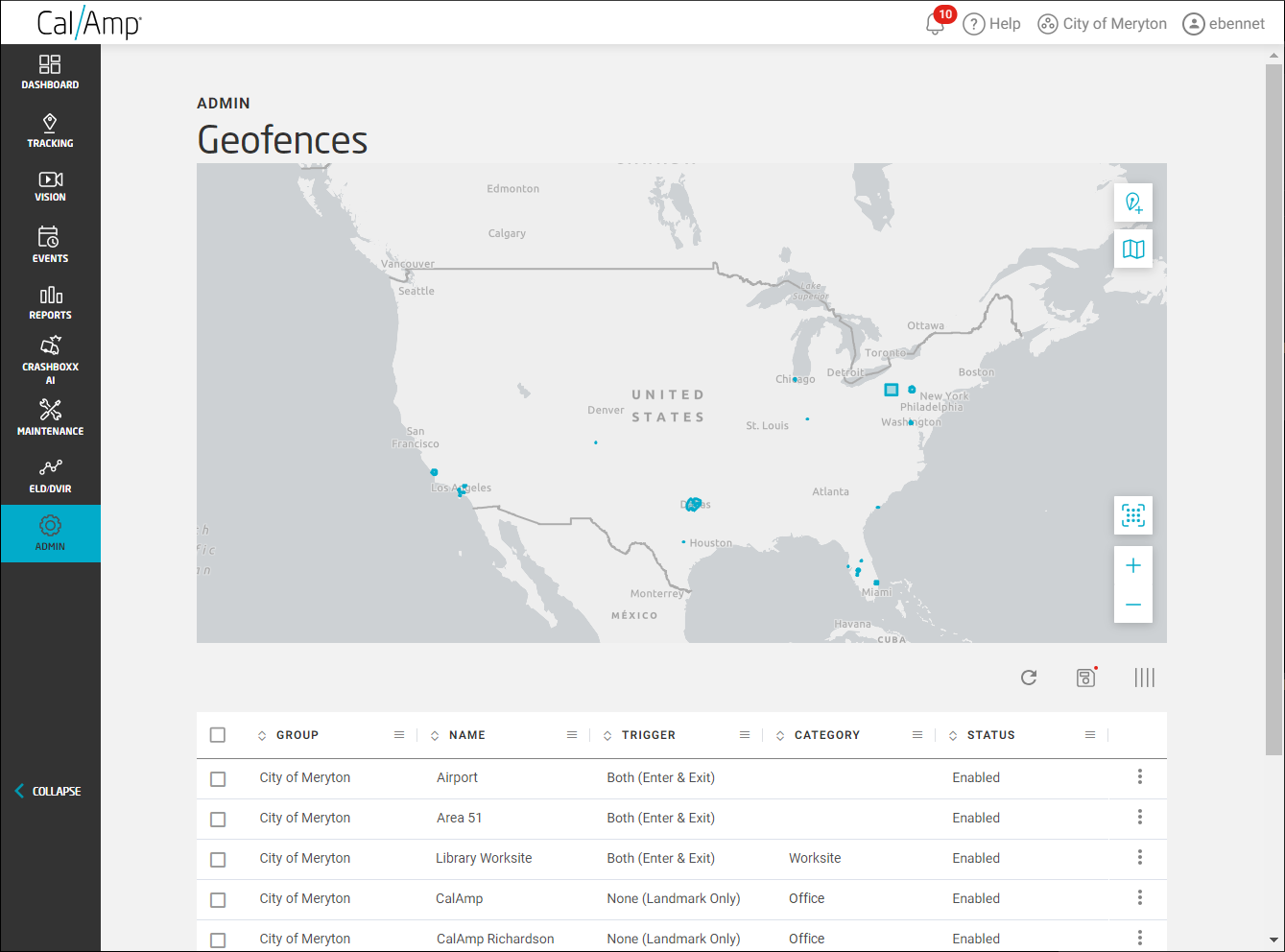This screenshot has height=952, width=1285.
Task: Add a new geofence on map
Action: click(x=1133, y=202)
